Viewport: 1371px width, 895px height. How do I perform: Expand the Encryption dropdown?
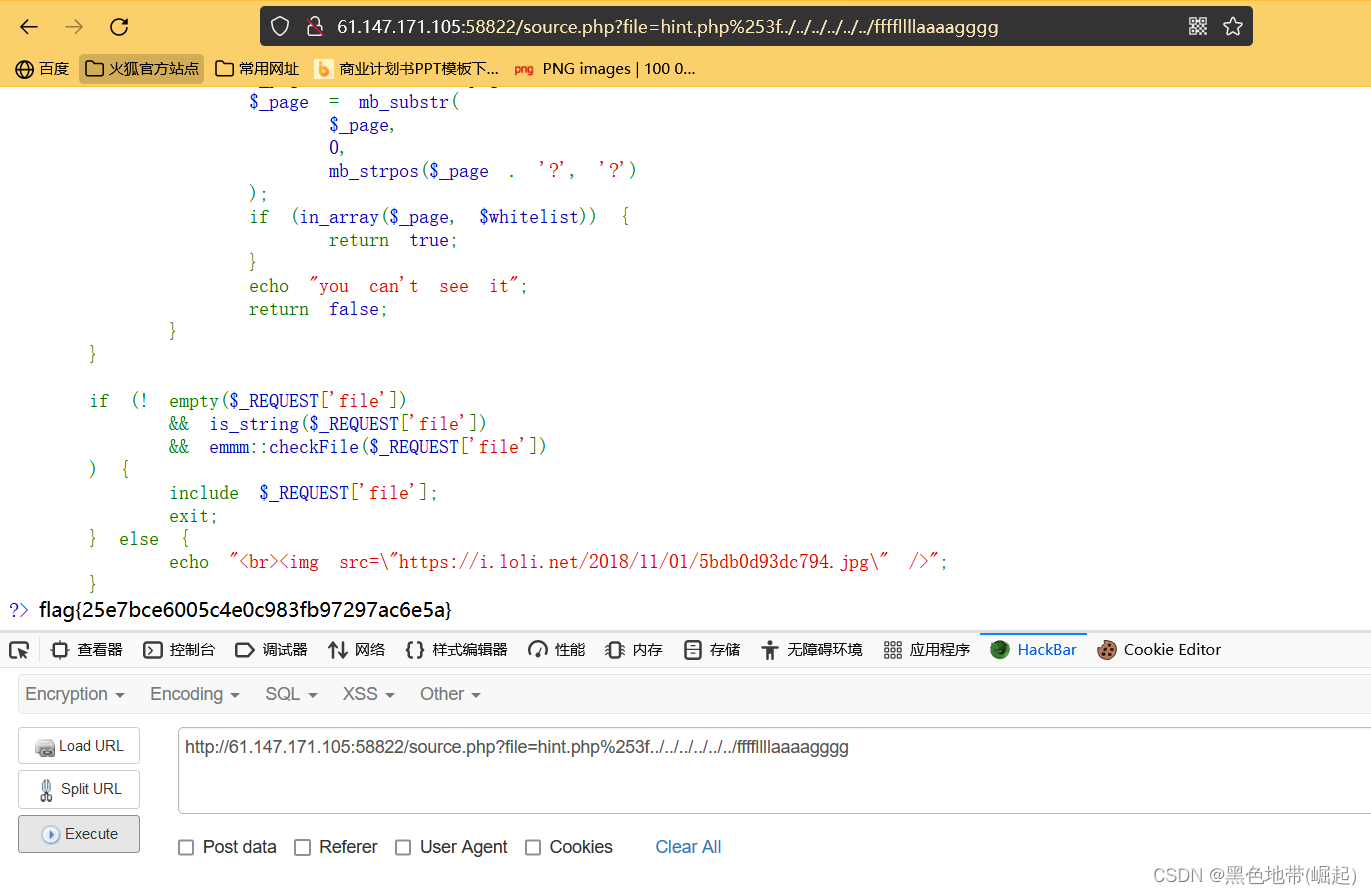75,694
